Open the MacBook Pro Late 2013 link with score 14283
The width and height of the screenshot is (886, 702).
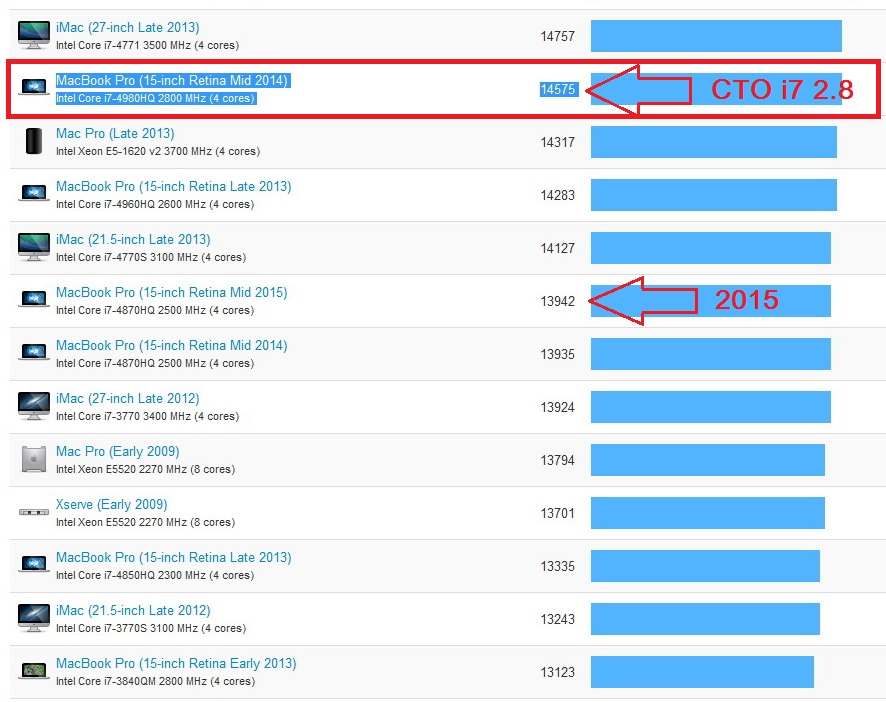pos(173,187)
